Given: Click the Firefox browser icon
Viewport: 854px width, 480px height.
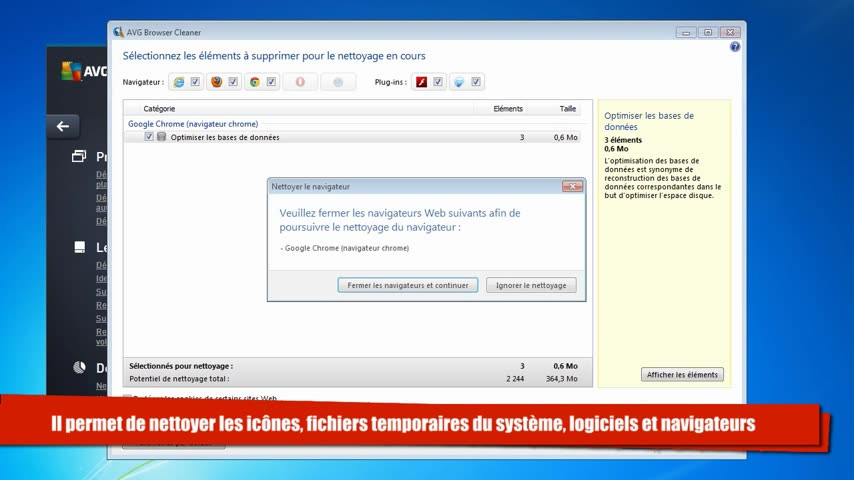Looking at the screenshot, I should click(217, 82).
